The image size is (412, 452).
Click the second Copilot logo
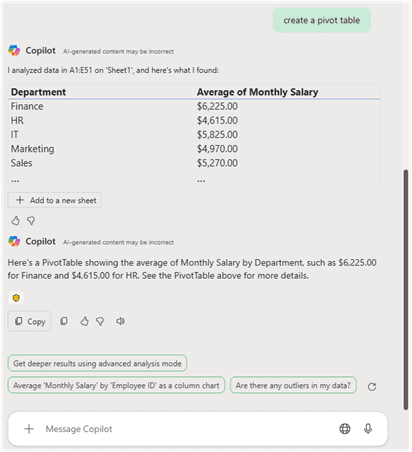click(x=14, y=241)
